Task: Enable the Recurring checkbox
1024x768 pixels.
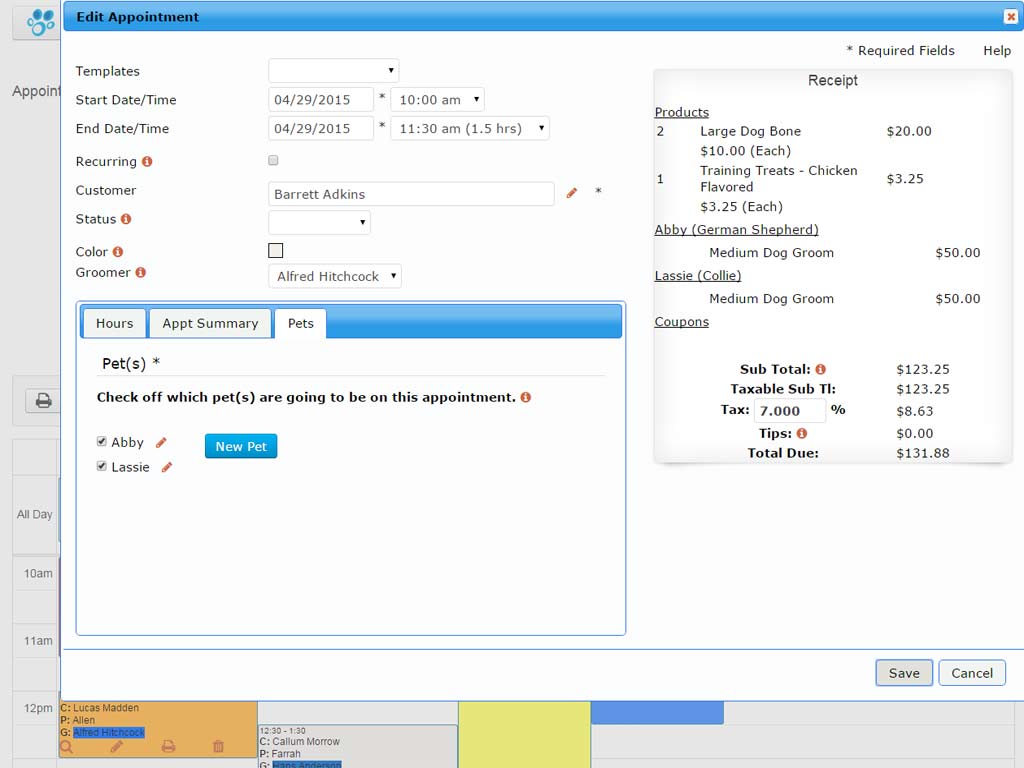Action: [273, 160]
